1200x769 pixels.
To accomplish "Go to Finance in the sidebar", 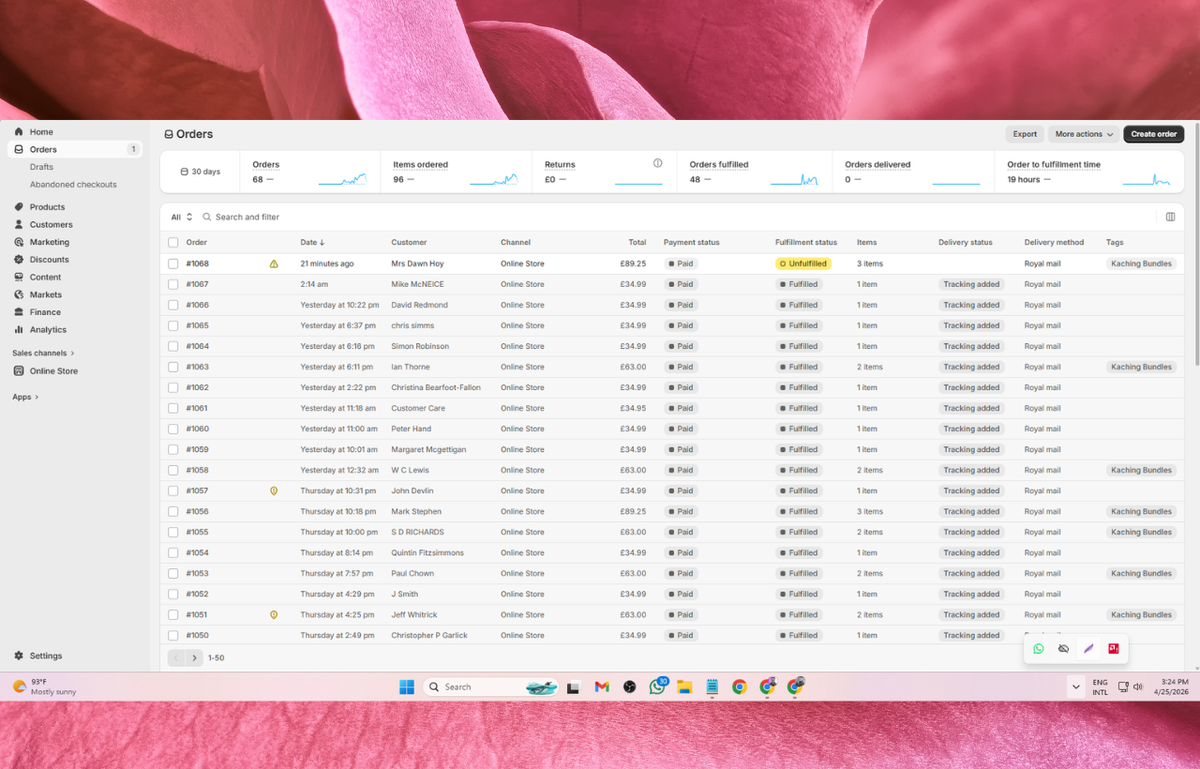I will click(45, 312).
